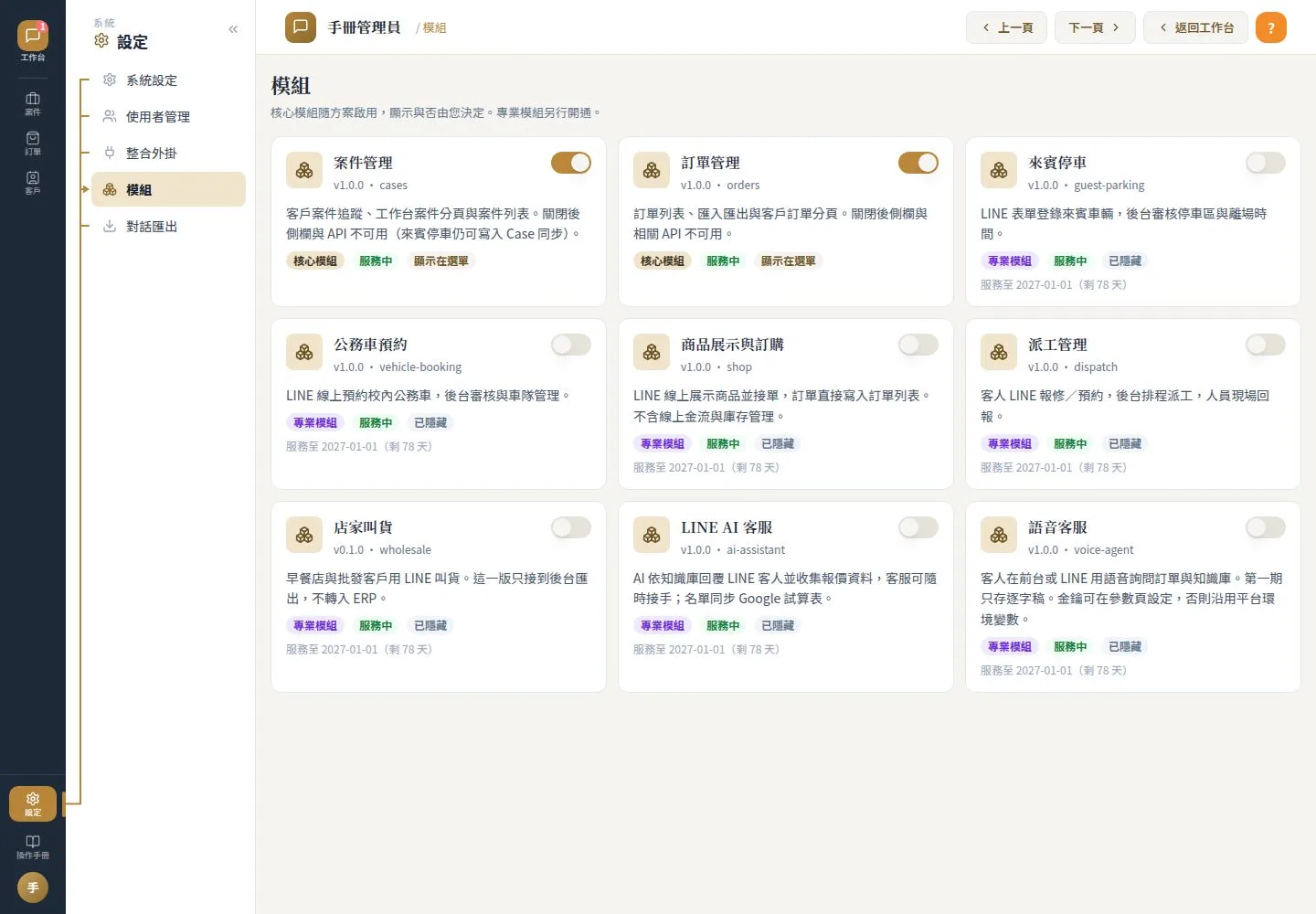Image resolution: width=1316 pixels, height=914 pixels.
Task: Click the user avatar labeled 手
Action: 33,887
